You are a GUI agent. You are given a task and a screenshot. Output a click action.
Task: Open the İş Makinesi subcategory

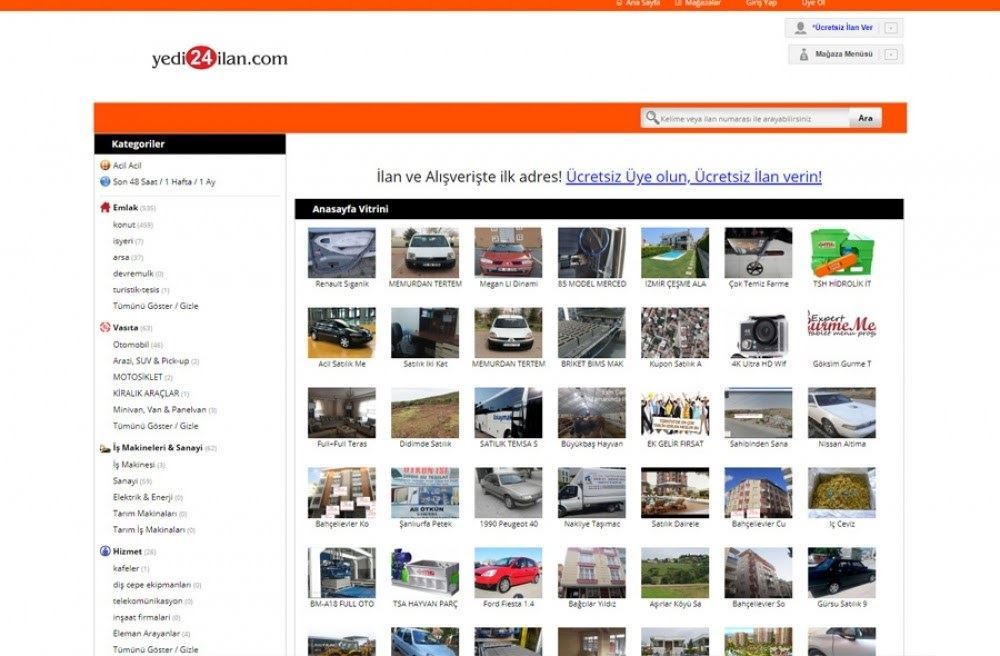[x=134, y=465]
